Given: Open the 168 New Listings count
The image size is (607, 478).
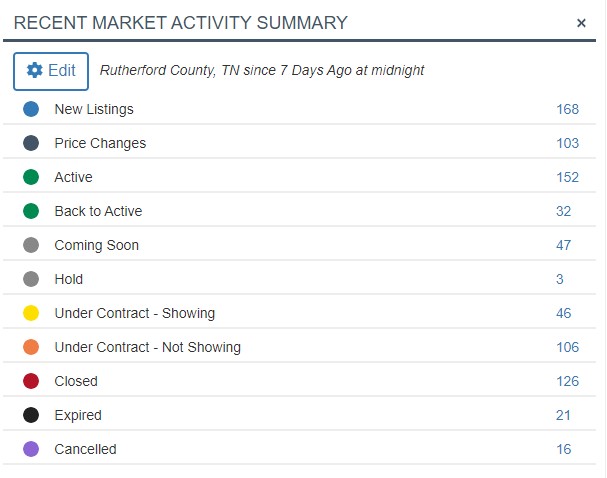Looking at the screenshot, I should coord(568,109).
